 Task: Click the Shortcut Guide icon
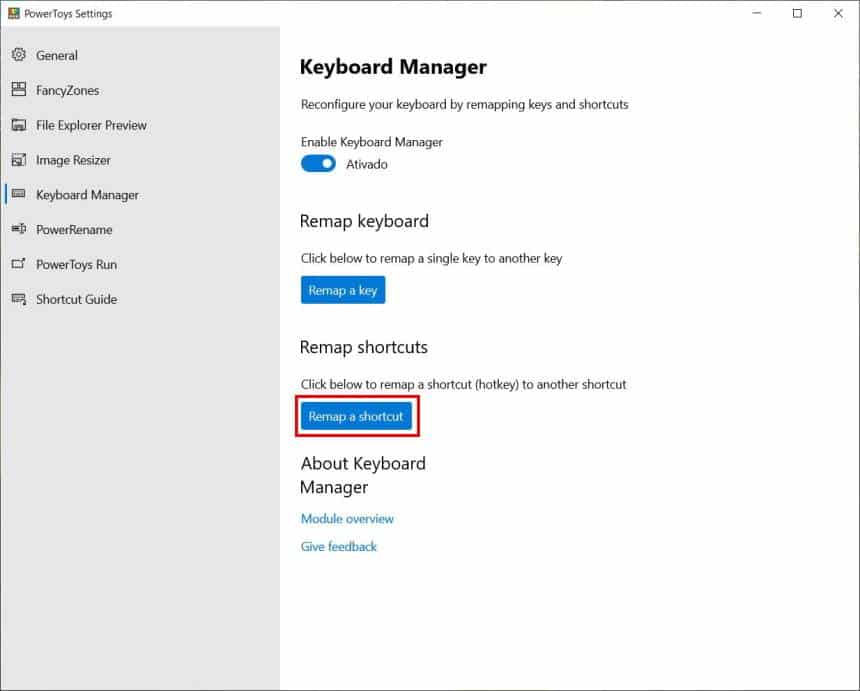point(19,299)
